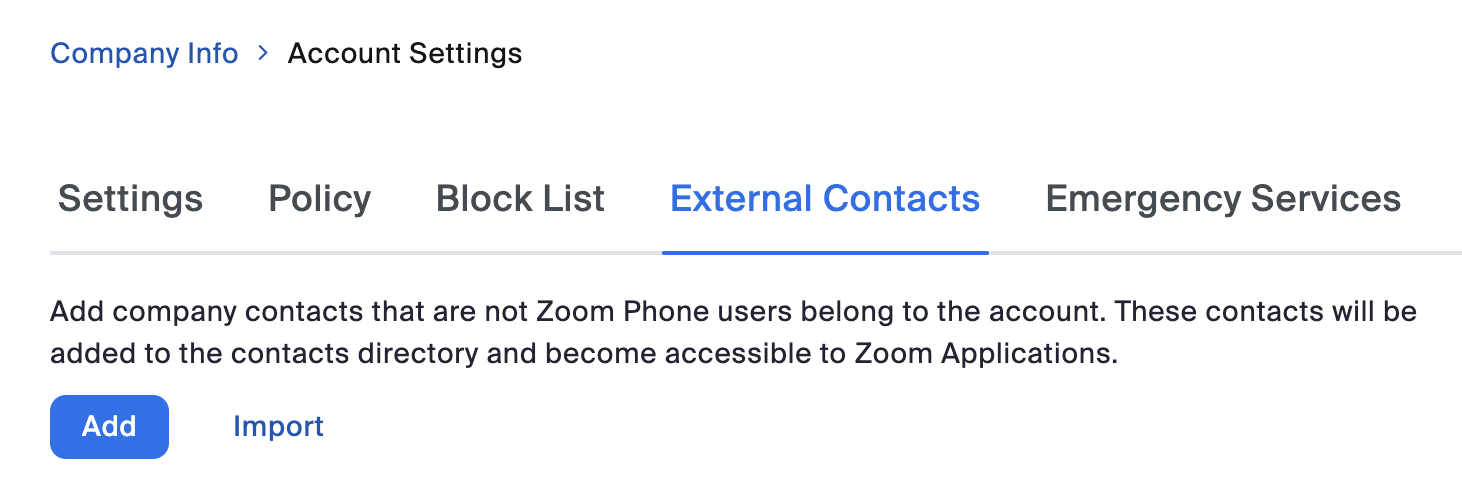Return to general Settings tab

(130, 198)
